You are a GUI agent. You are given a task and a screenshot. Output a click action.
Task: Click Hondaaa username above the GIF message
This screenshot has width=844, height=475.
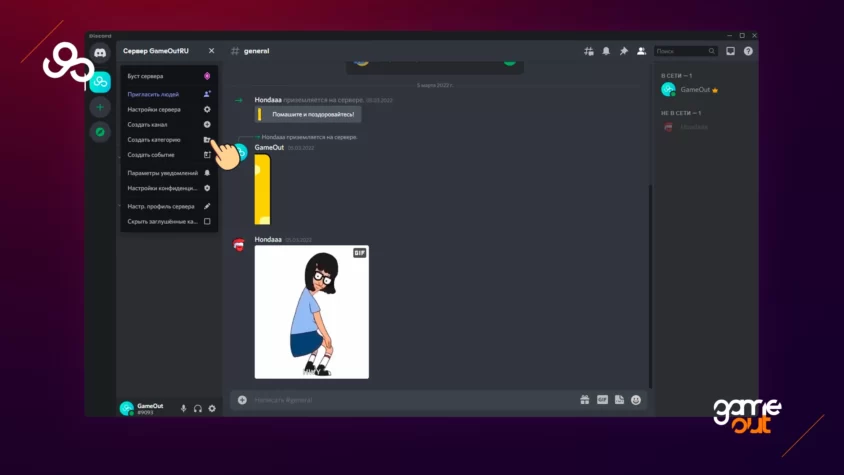268,239
